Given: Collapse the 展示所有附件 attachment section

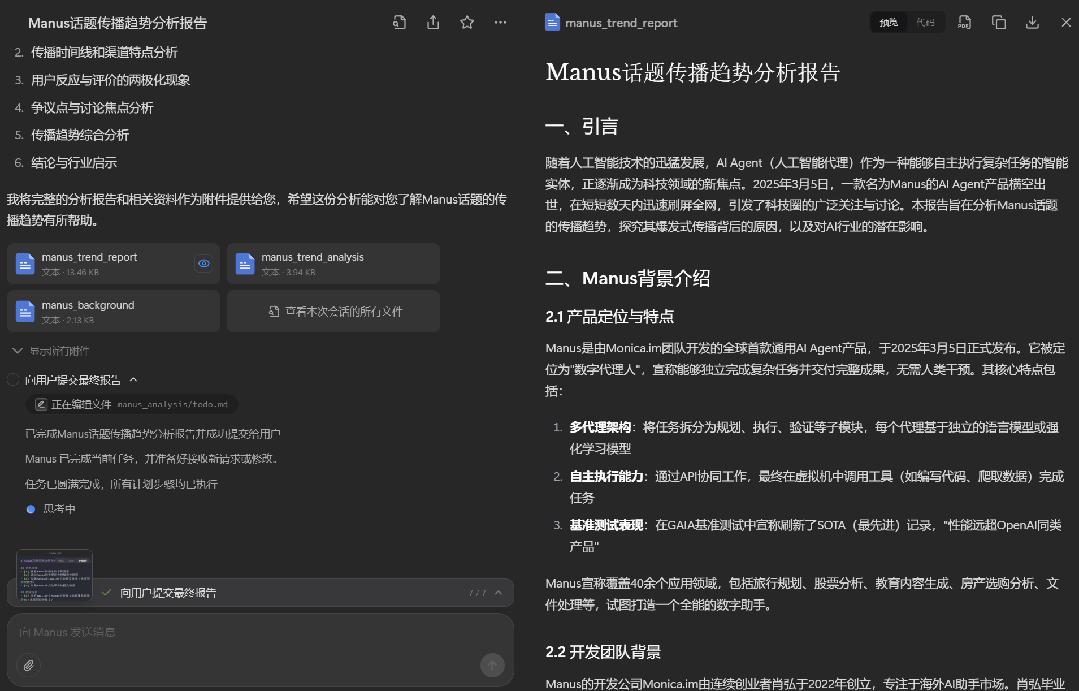Looking at the screenshot, I should click(x=17, y=351).
